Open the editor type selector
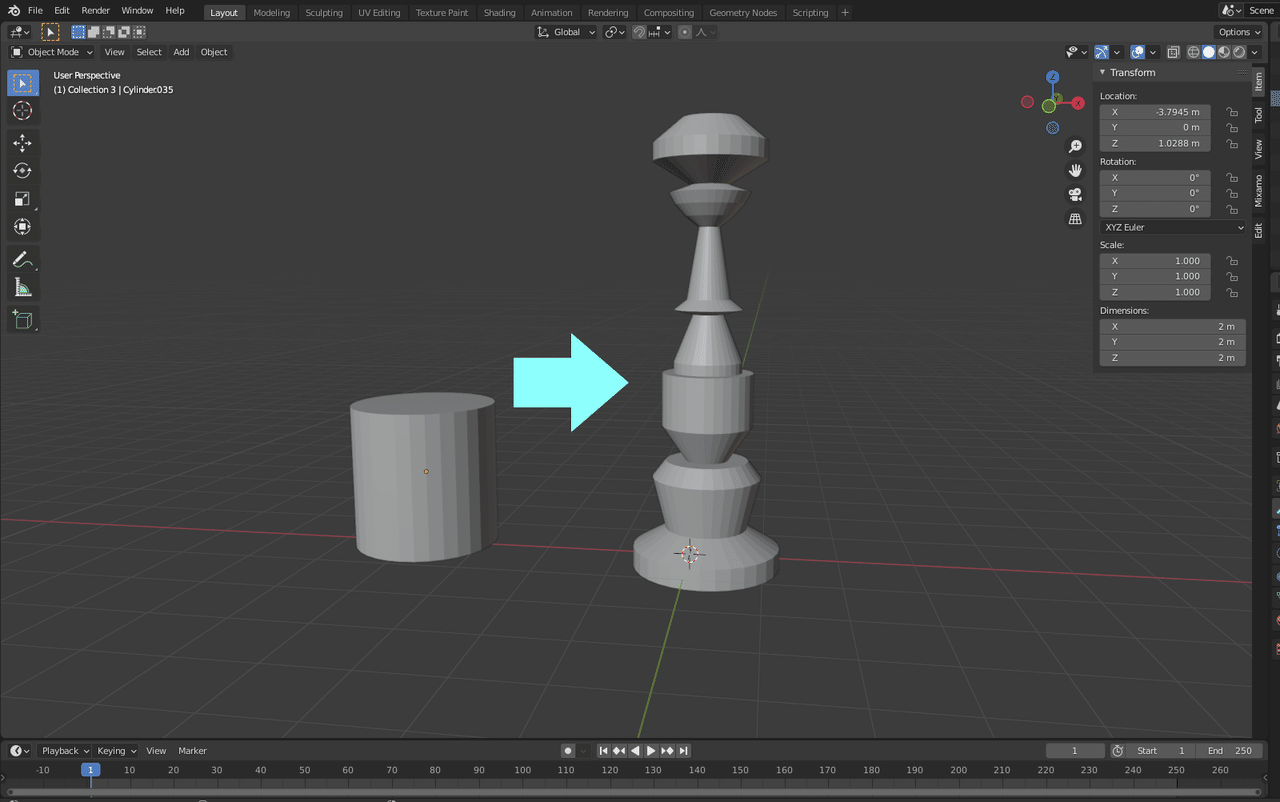Image resolution: width=1280 pixels, height=802 pixels. 19,32
